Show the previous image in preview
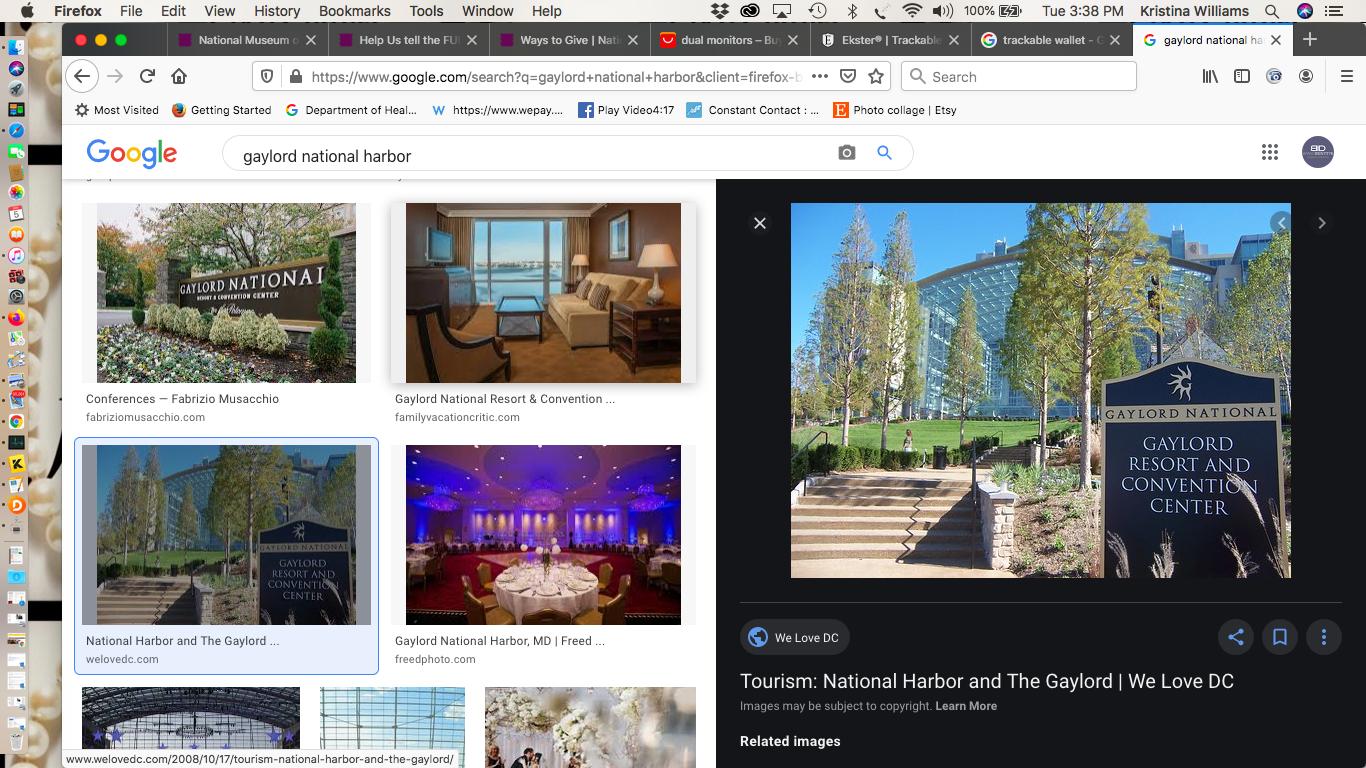 (1281, 223)
